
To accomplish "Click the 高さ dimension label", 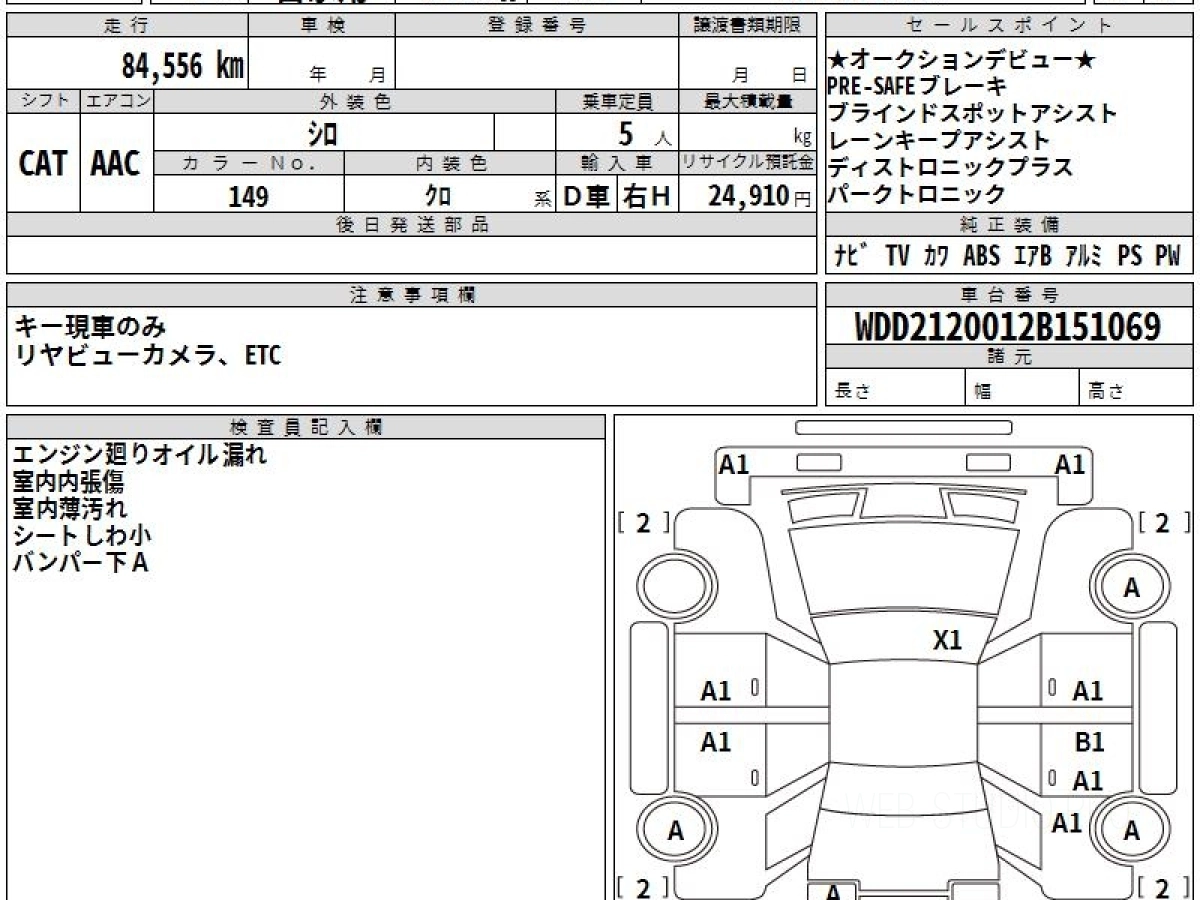I will point(1107,391).
